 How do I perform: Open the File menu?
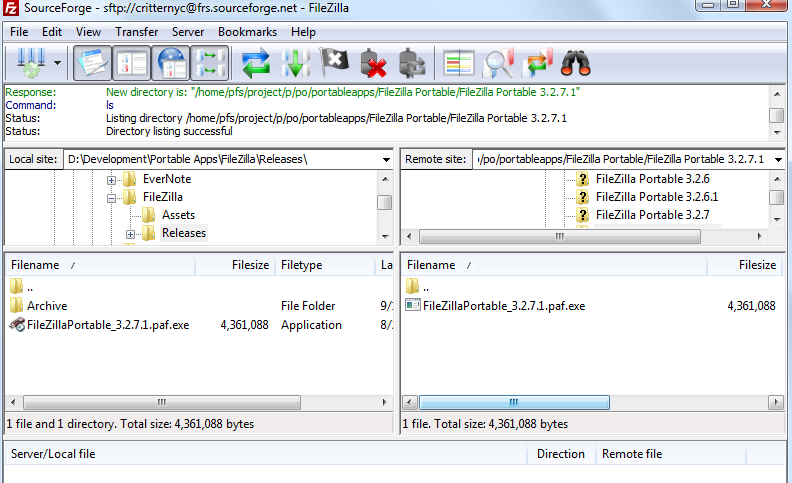19,32
